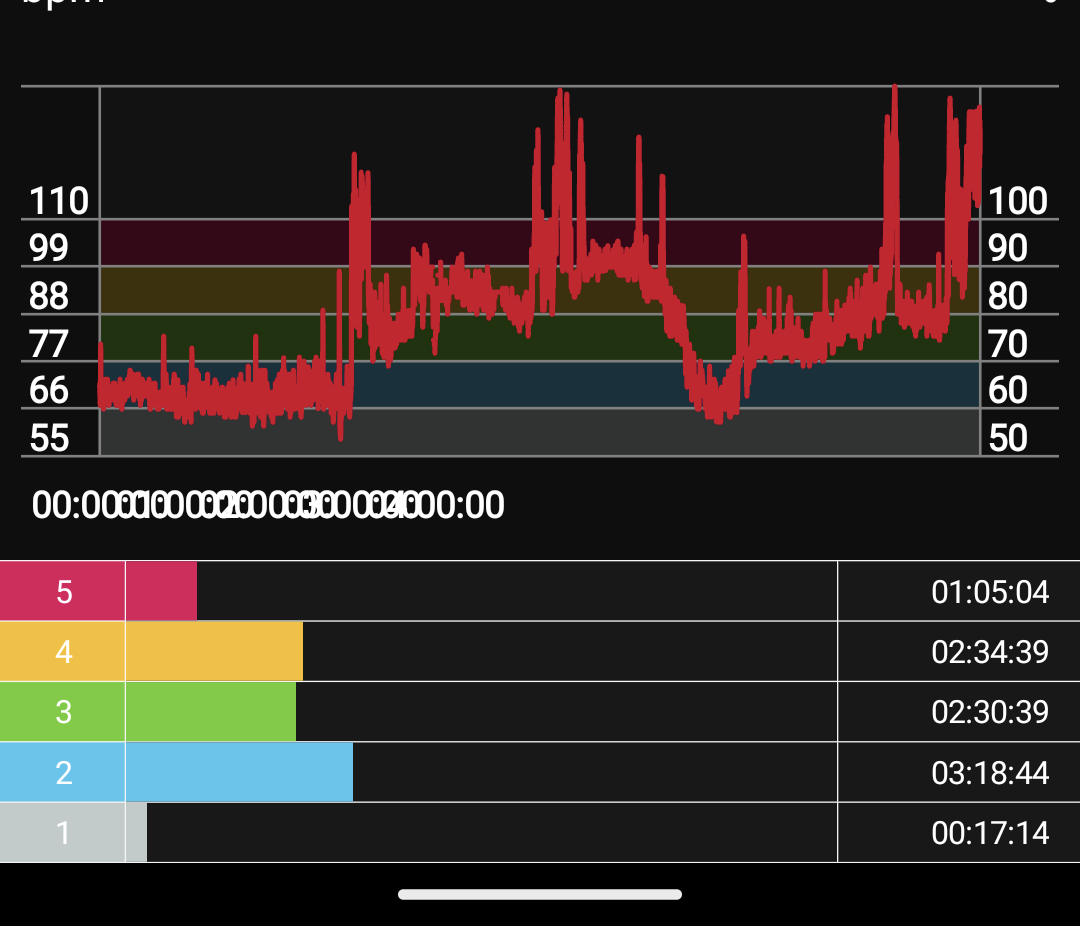Tap the zone 1 gray label cell
Image resolution: width=1080 pixels, height=926 pixels.
click(62, 832)
